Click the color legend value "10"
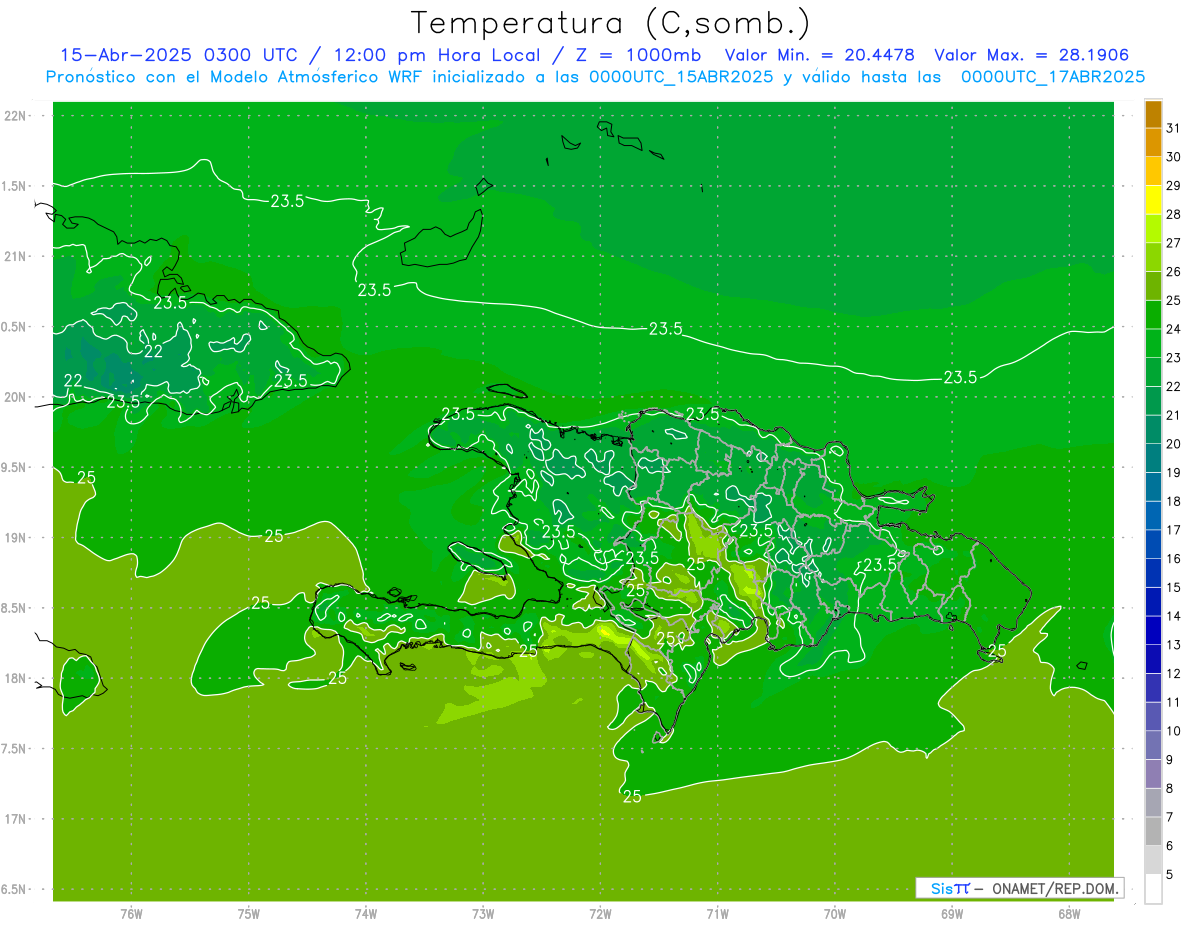Viewport: 1200px width, 927px height. [x=1174, y=731]
